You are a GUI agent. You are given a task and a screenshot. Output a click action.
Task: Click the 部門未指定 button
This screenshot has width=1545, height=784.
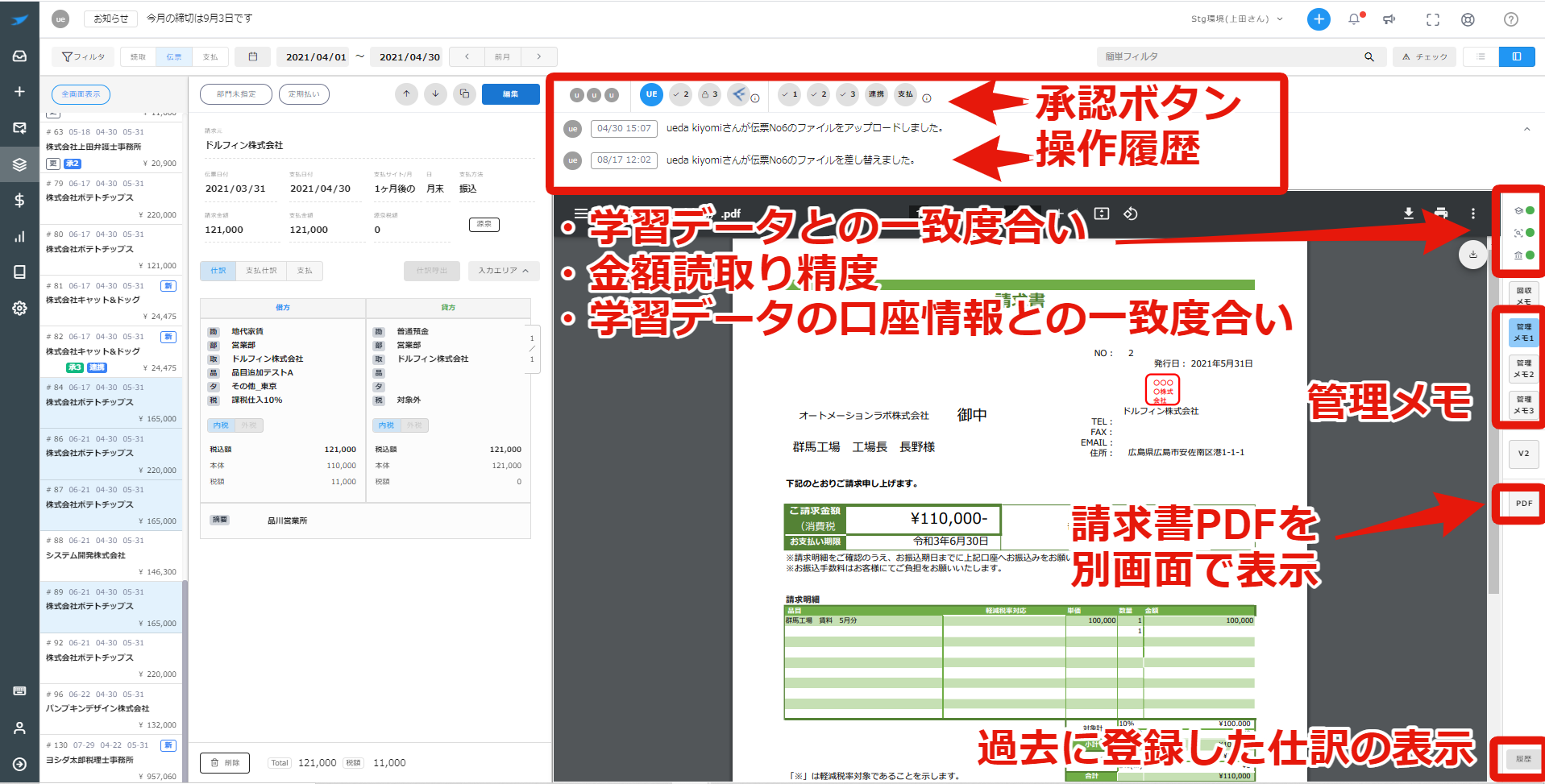236,94
